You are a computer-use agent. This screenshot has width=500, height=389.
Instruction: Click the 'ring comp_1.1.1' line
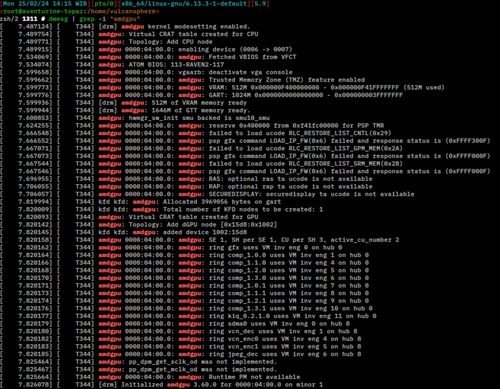coord(289,293)
